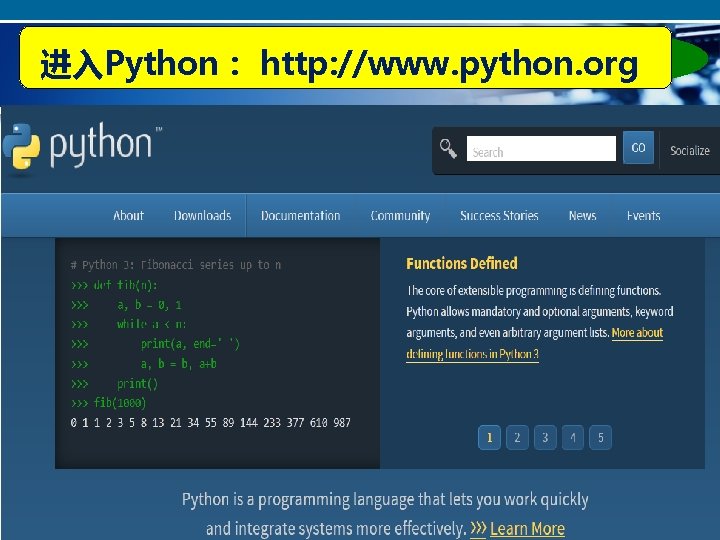This screenshot has height=540, width=720.
Task: Click the magnifying glass search icon
Action: (x=448, y=149)
